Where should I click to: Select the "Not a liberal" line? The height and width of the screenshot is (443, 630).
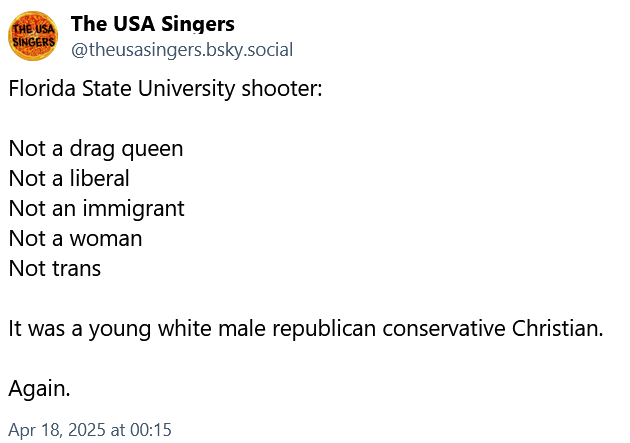coord(69,179)
